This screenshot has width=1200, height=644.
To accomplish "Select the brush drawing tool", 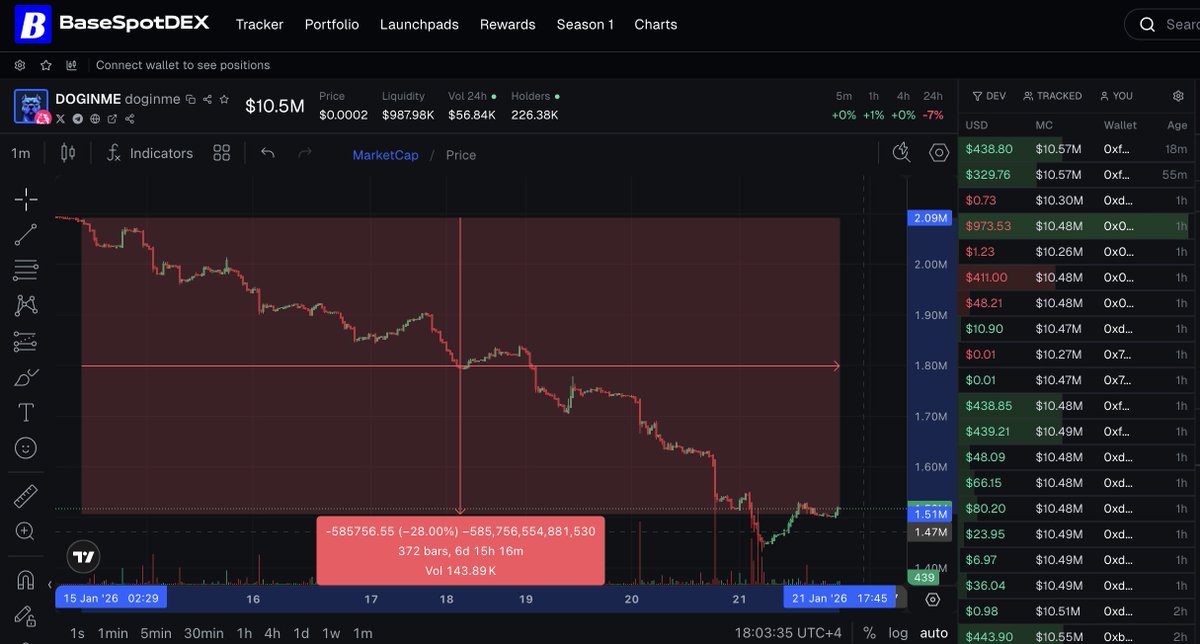I will tap(26, 378).
